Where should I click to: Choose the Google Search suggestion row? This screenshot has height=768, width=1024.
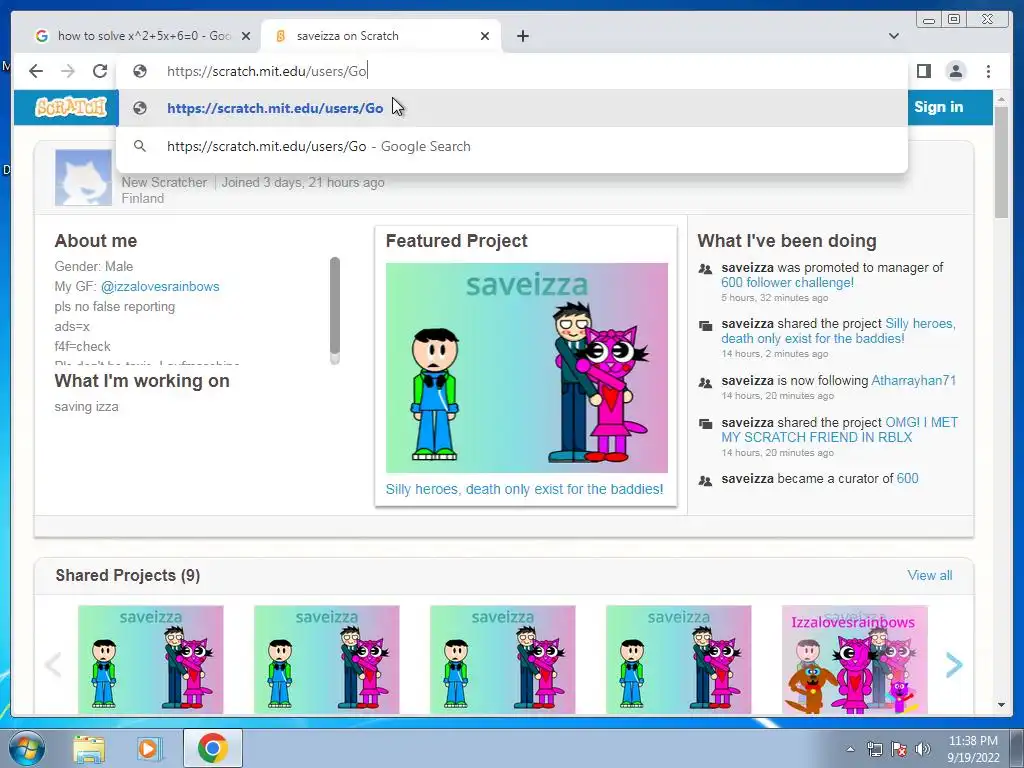[x=512, y=146]
